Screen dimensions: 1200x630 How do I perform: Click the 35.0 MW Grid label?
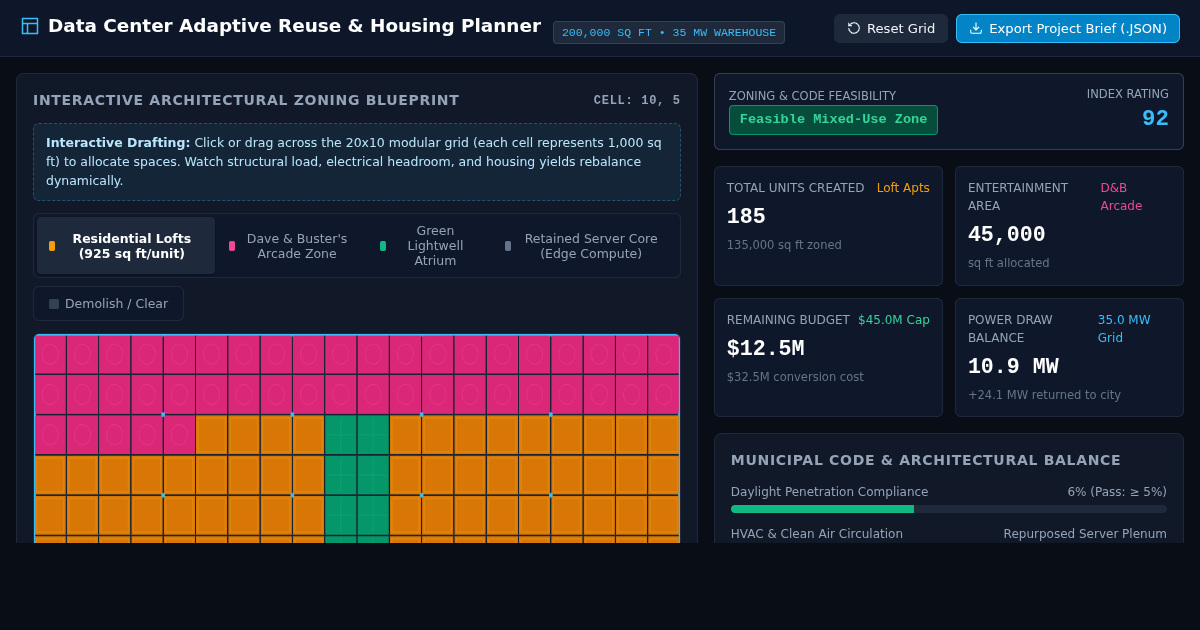(x=1124, y=329)
